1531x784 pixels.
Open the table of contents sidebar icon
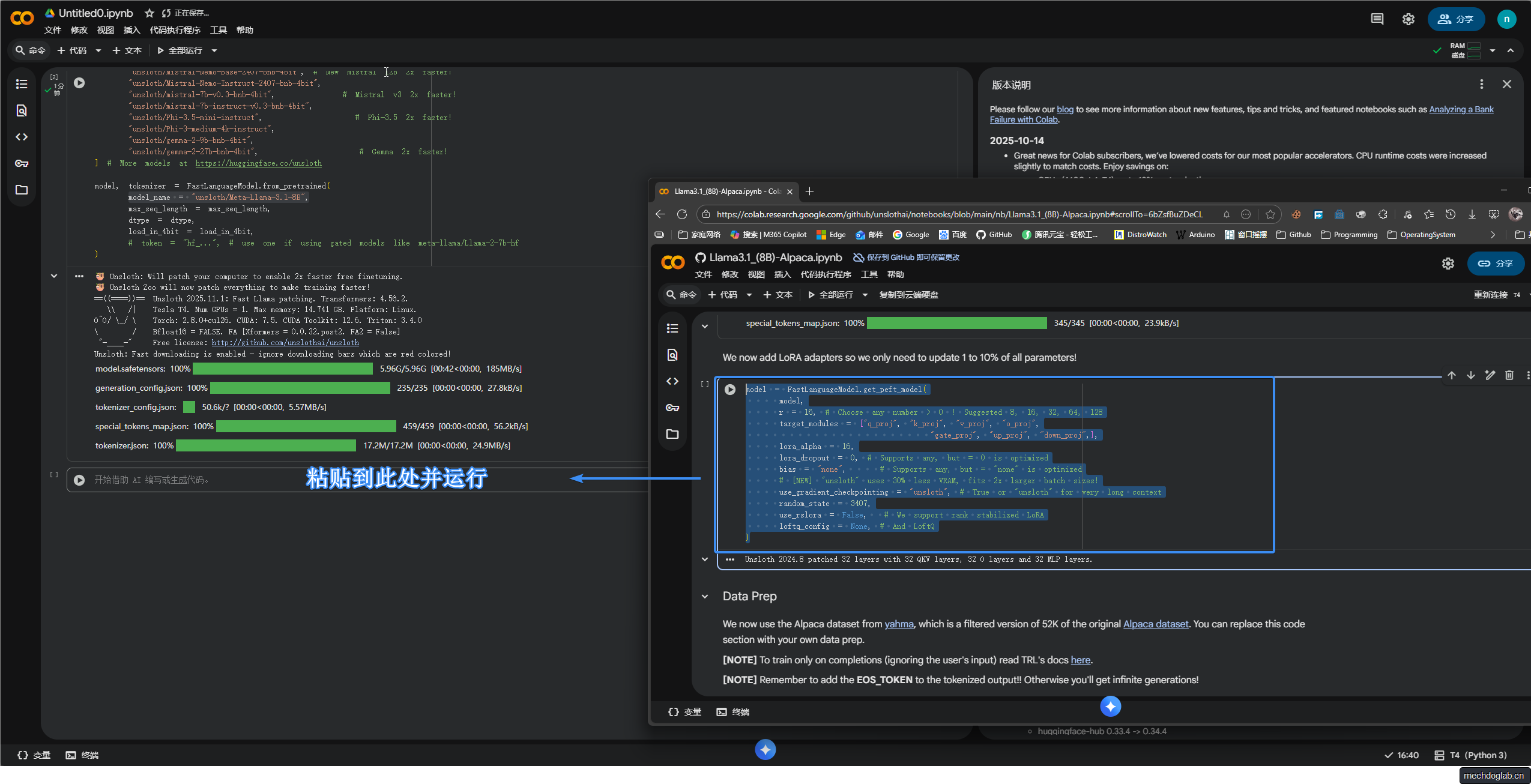[22, 84]
